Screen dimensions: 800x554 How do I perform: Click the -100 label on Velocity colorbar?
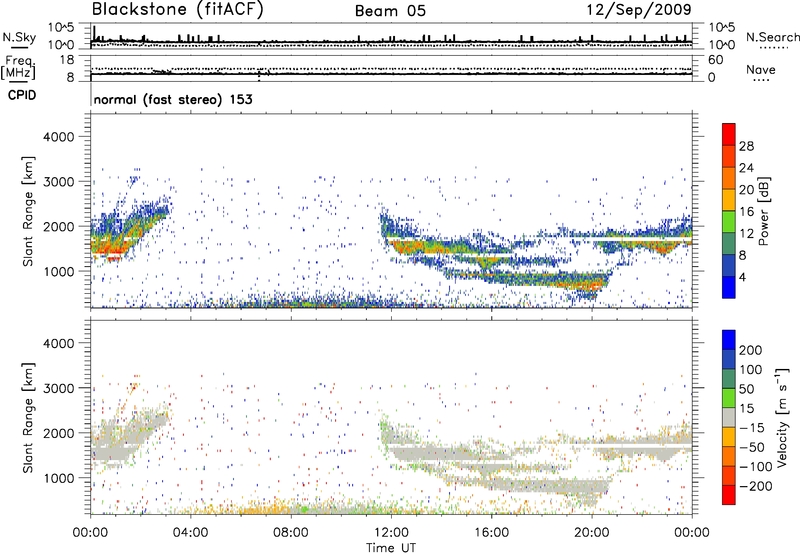coord(756,467)
